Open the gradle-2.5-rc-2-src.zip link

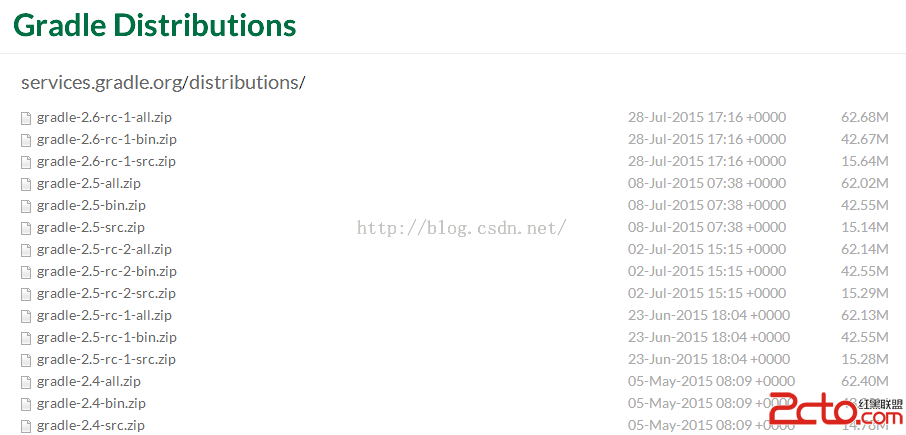106,293
